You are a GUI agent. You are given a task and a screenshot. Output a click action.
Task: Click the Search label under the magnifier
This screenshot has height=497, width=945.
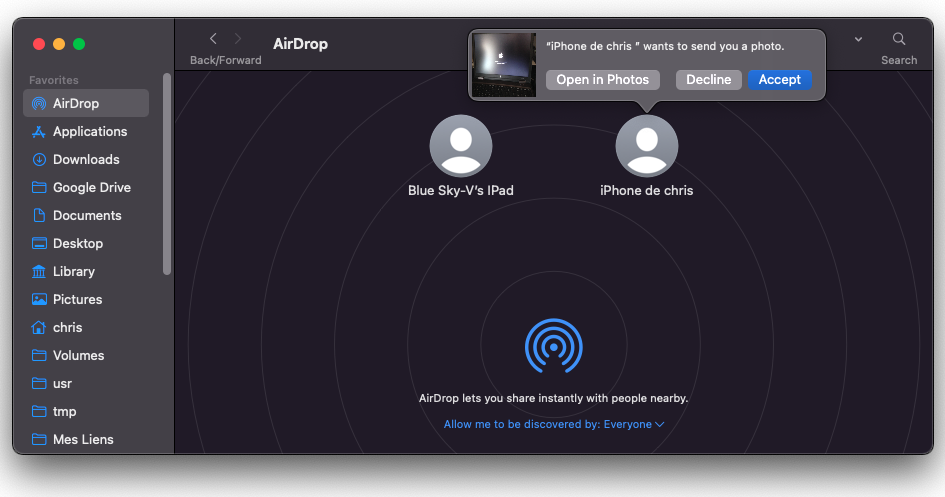pyautogui.click(x=899, y=60)
